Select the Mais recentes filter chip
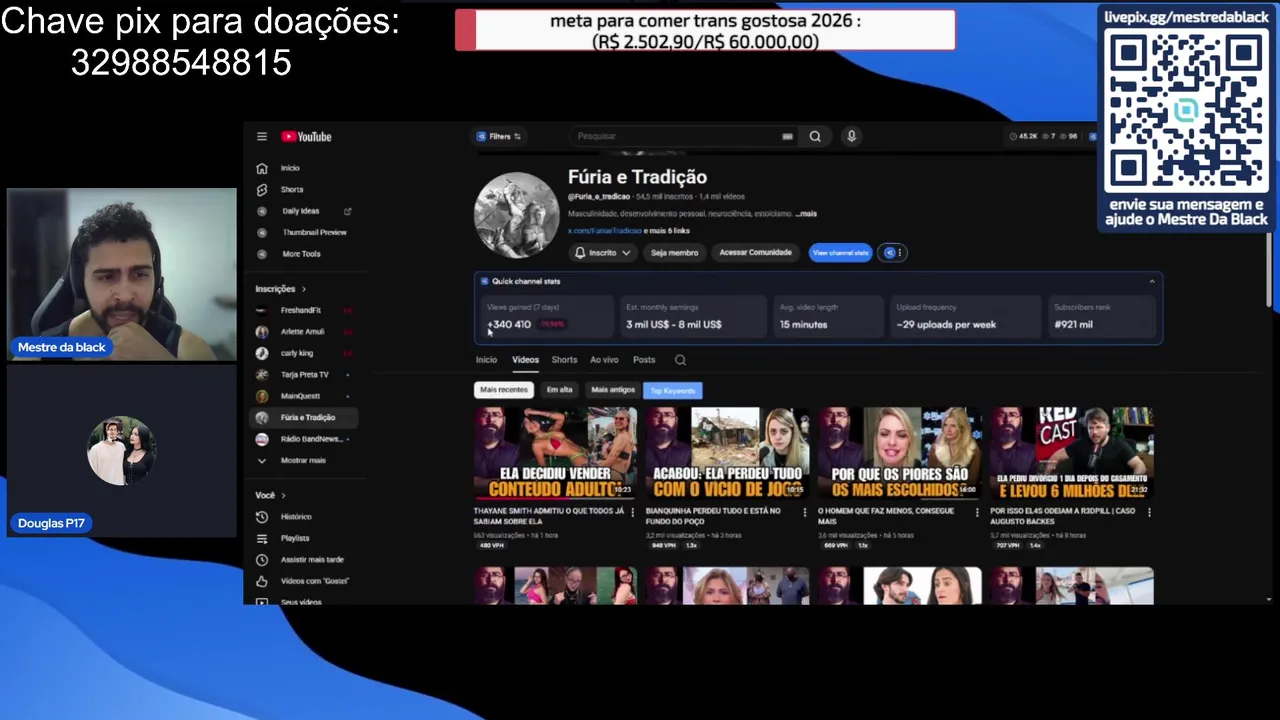 [x=504, y=390]
